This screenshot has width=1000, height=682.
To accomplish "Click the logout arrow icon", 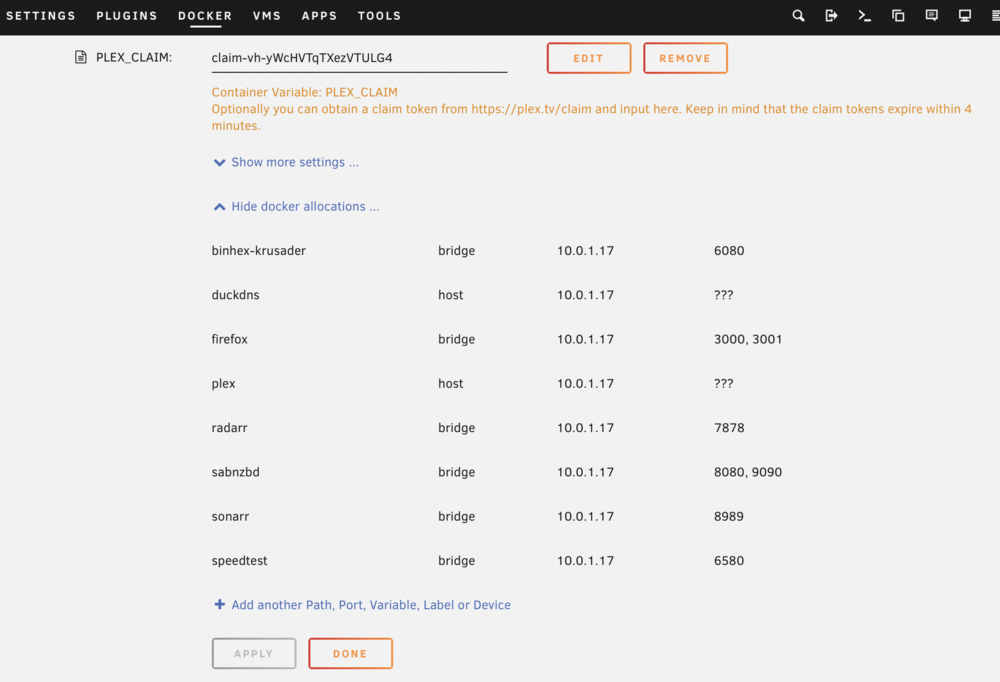I will (831, 15).
